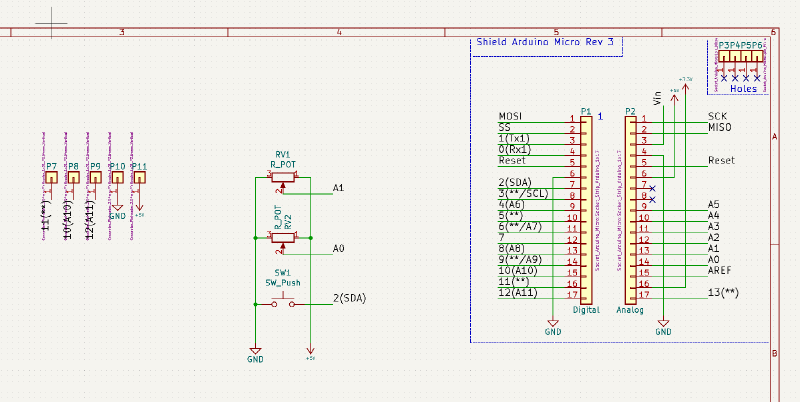
Task: Click the 2(SDA) label beside SW1
Action: [349, 299]
